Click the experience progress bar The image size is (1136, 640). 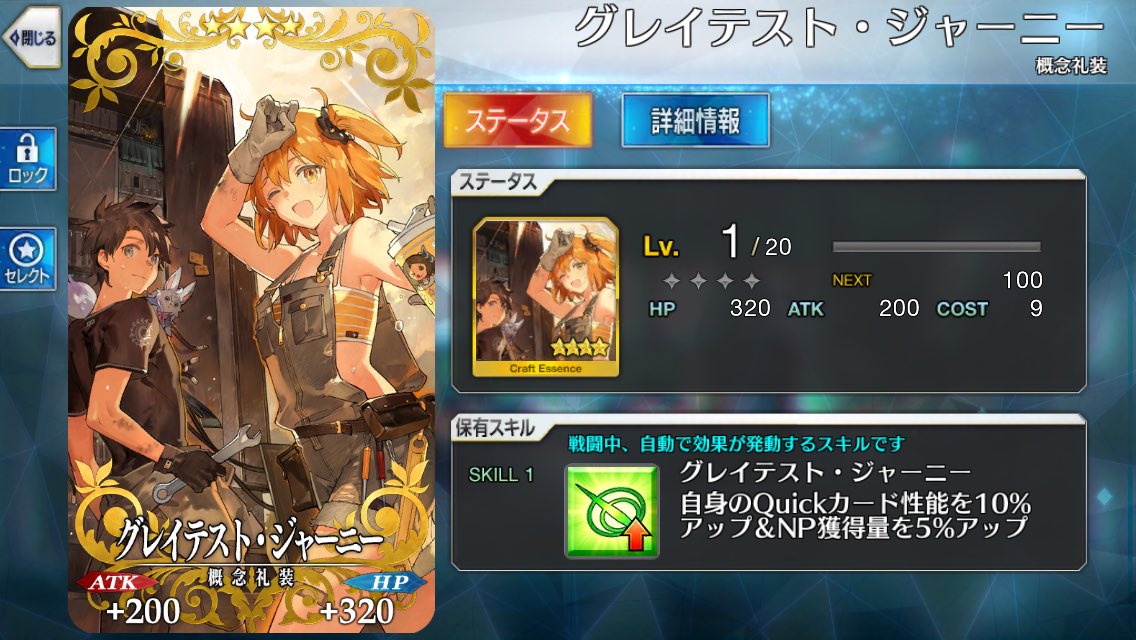pos(936,247)
